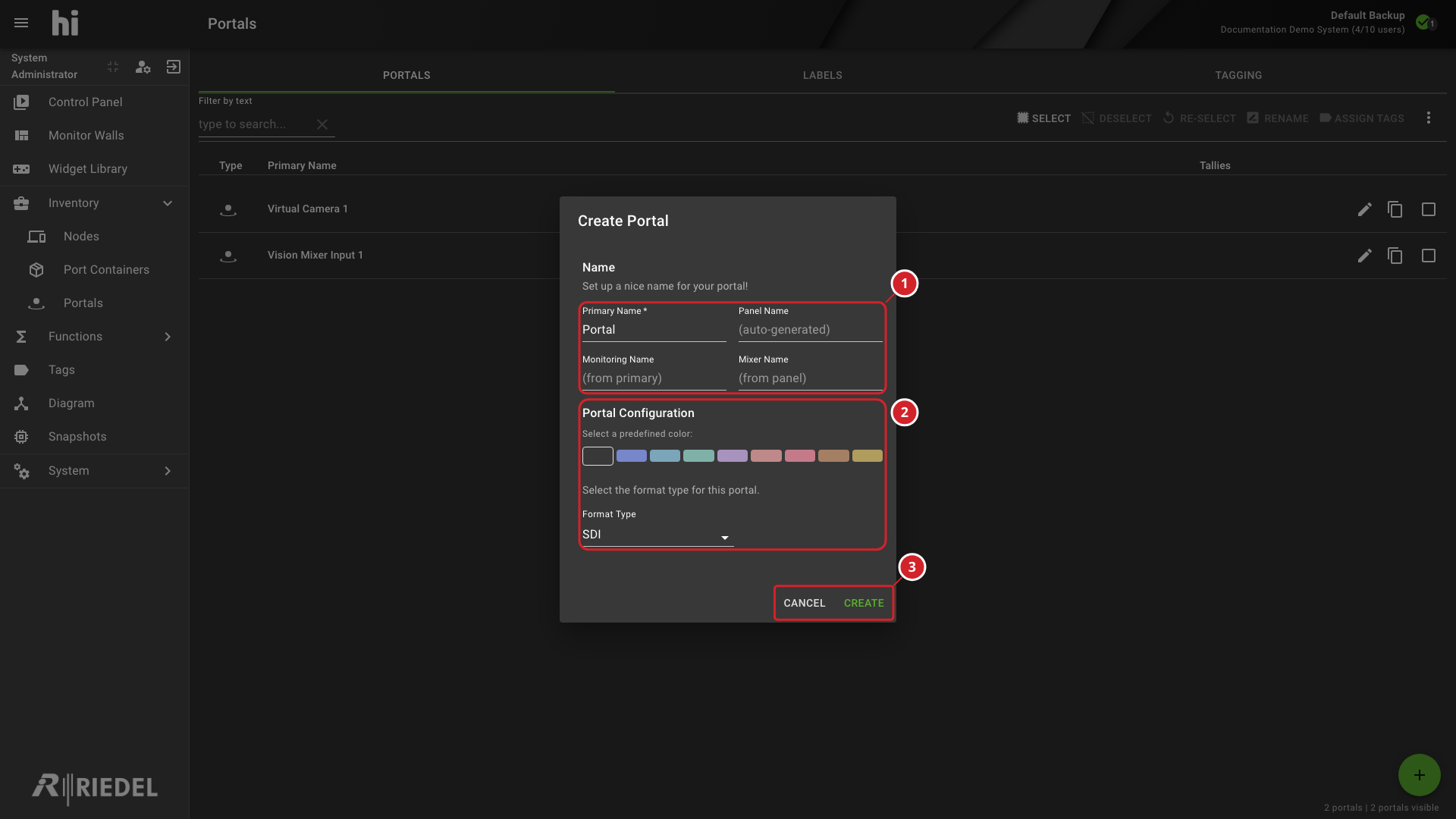Click Vision Mixer Input 1 type icon
This screenshot has height=819, width=1456.
(x=228, y=256)
